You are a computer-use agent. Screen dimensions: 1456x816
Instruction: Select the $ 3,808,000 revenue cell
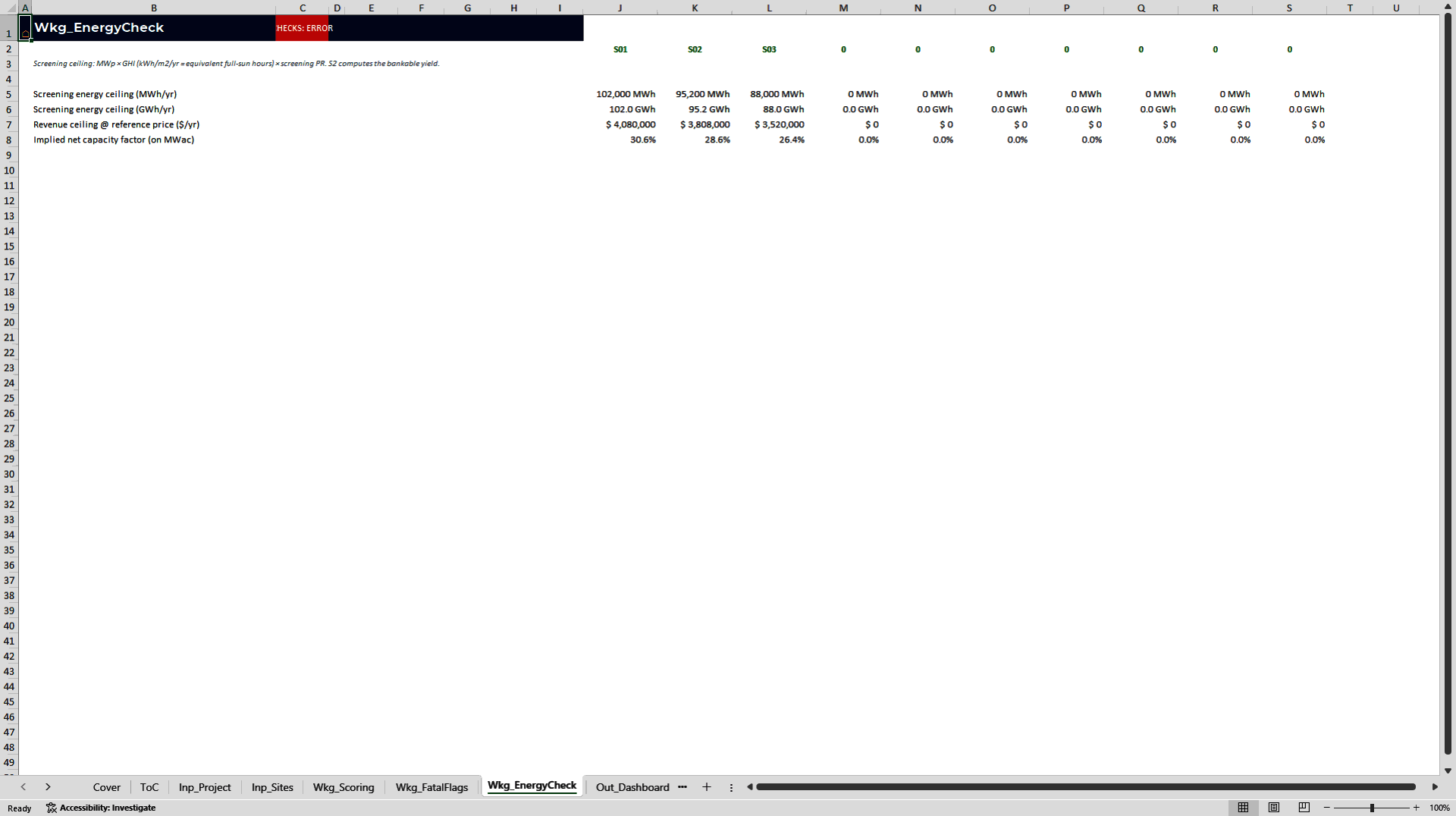(695, 124)
